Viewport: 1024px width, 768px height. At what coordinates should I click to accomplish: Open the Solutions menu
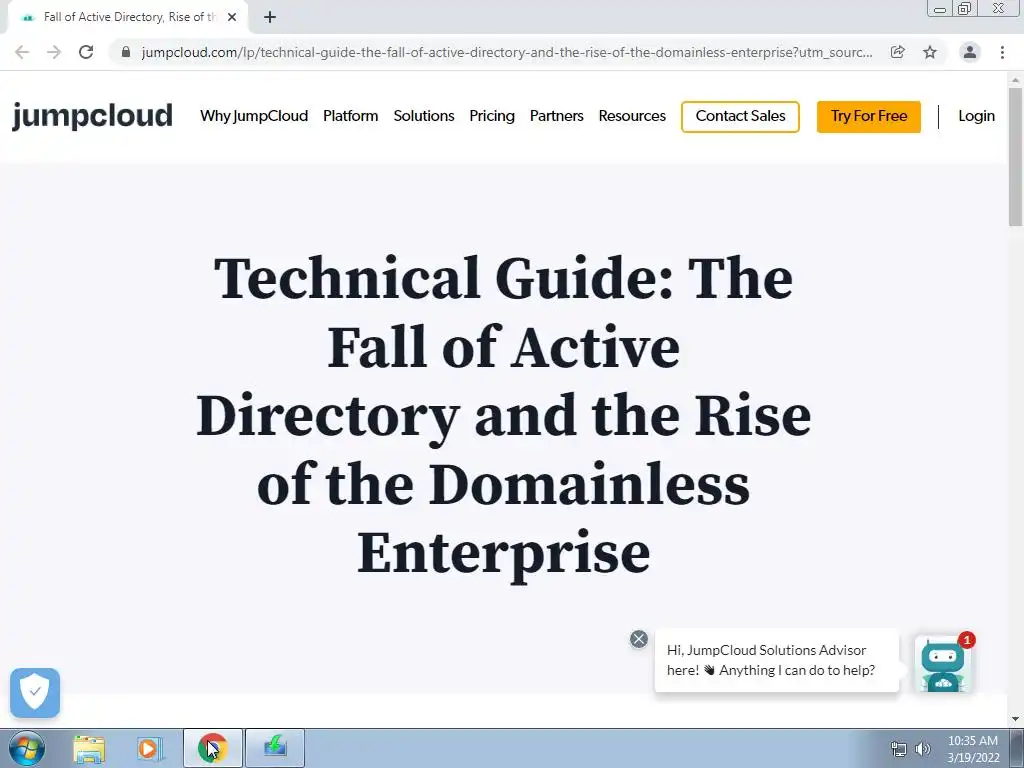click(424, 116)
